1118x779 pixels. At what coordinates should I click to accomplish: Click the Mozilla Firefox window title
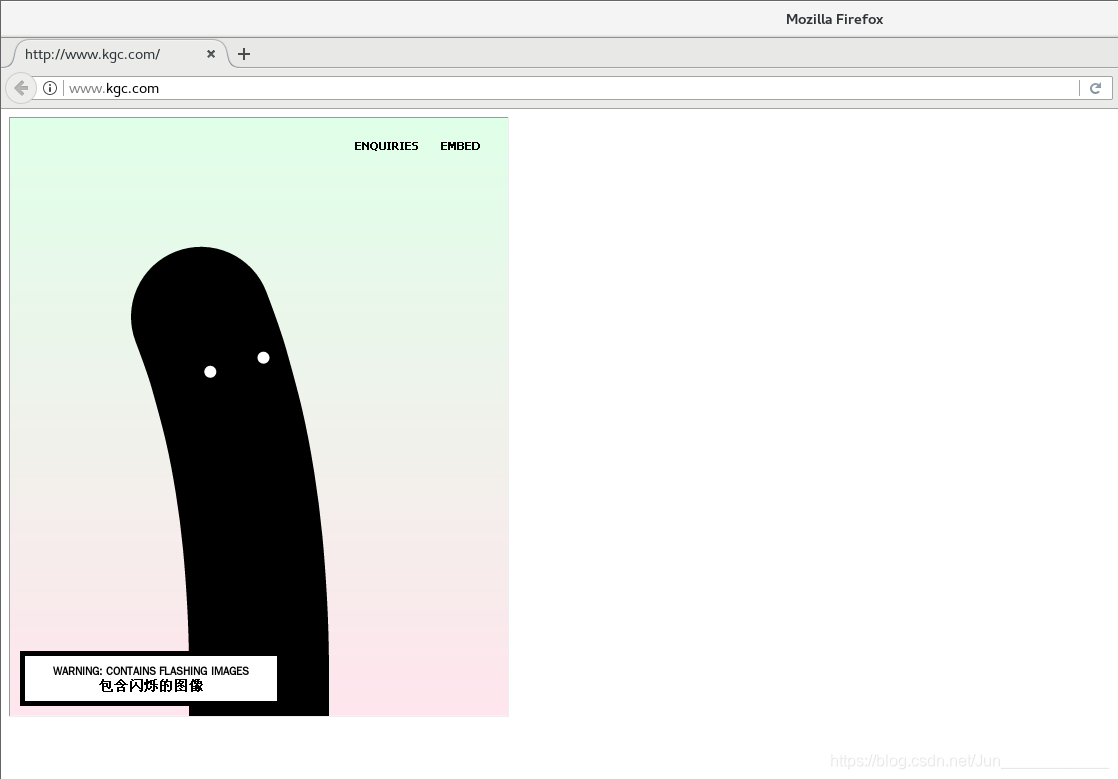834,19
